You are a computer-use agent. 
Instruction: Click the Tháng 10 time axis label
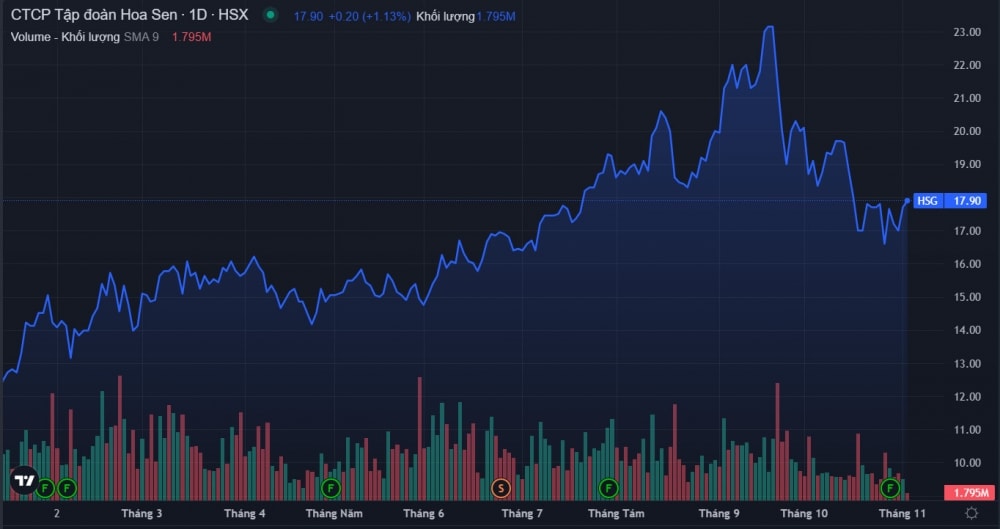804,513
